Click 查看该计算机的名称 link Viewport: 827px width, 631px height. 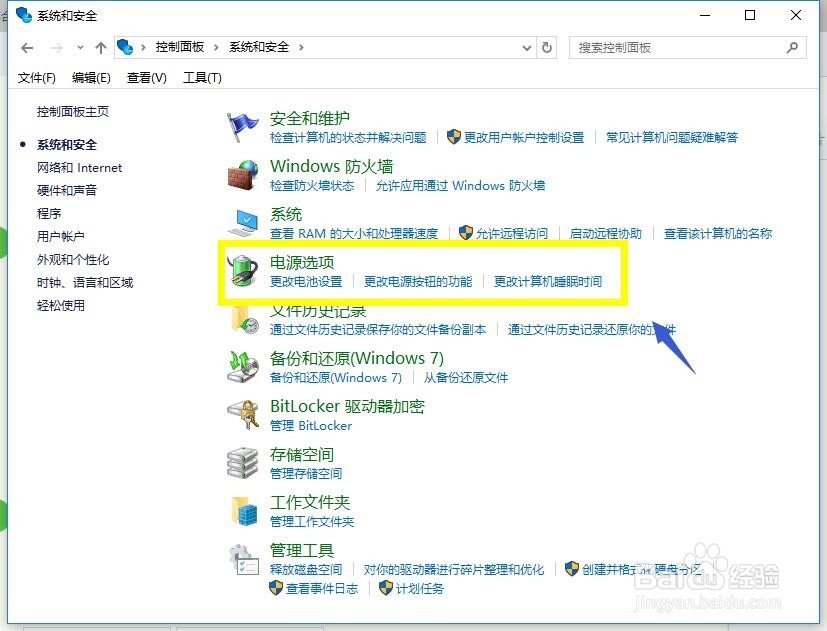coord(718,234)
